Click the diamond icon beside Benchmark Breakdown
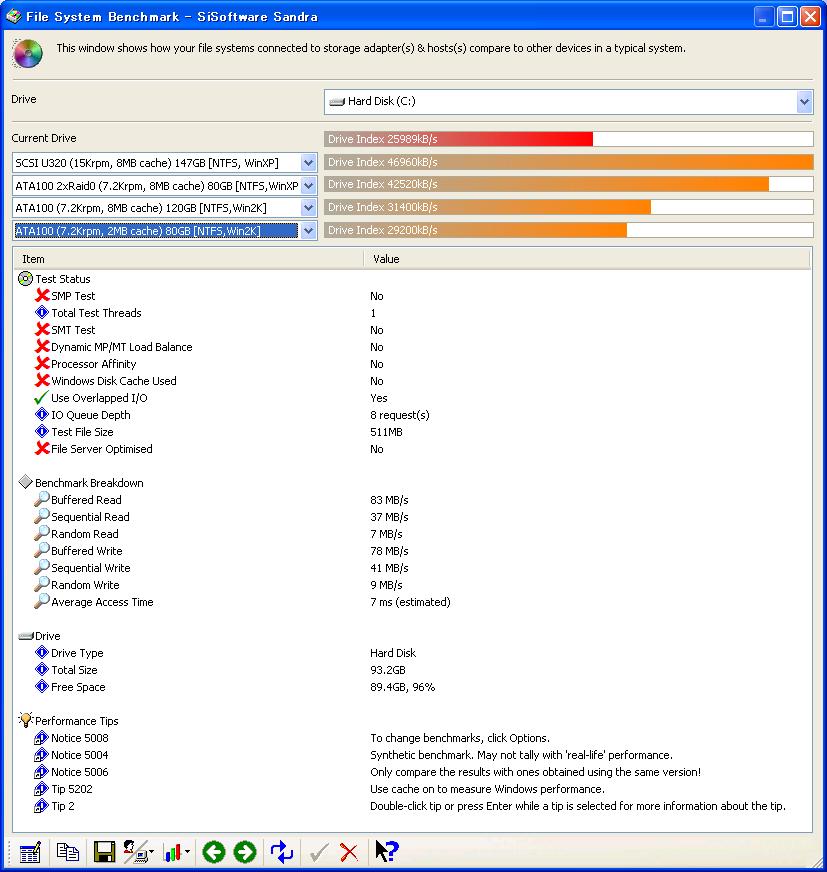 (26, 482)
